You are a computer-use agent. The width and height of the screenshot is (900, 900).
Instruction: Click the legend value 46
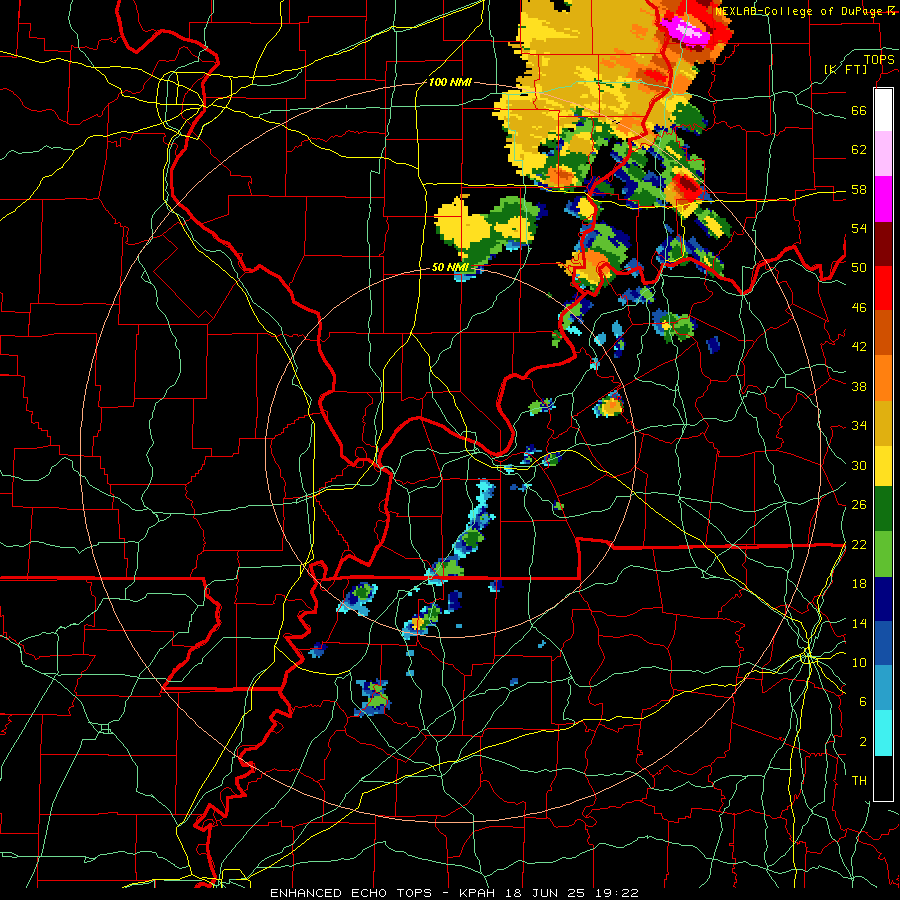(x=859, y=308)
